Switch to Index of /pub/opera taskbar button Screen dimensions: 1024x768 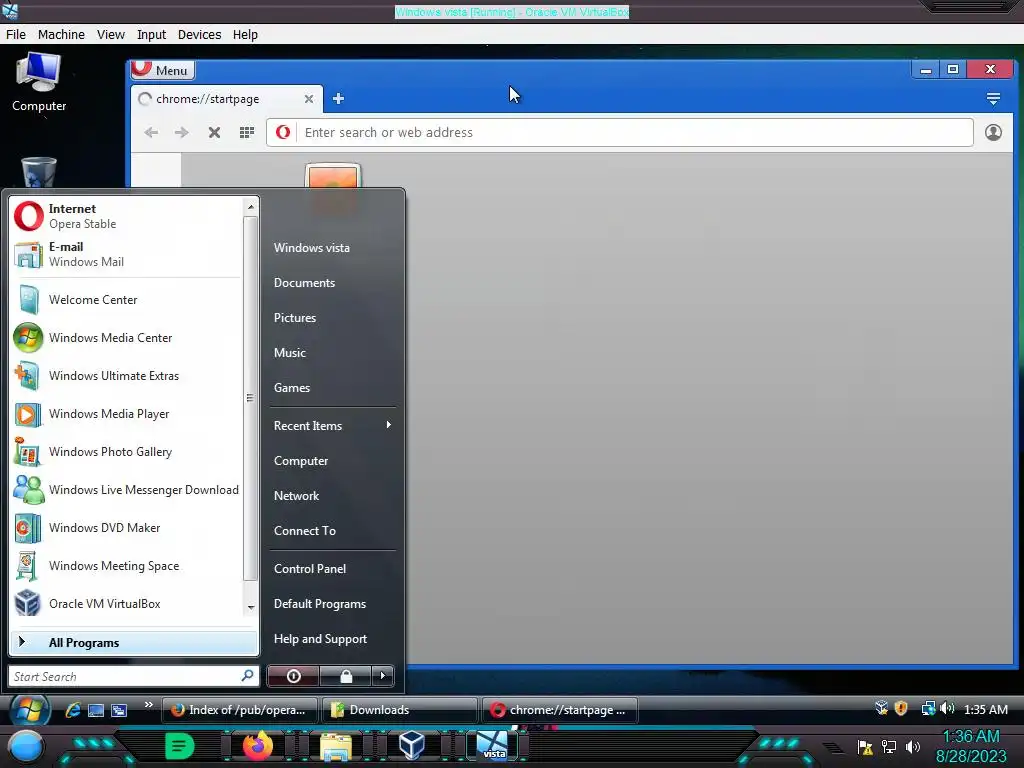240,710
